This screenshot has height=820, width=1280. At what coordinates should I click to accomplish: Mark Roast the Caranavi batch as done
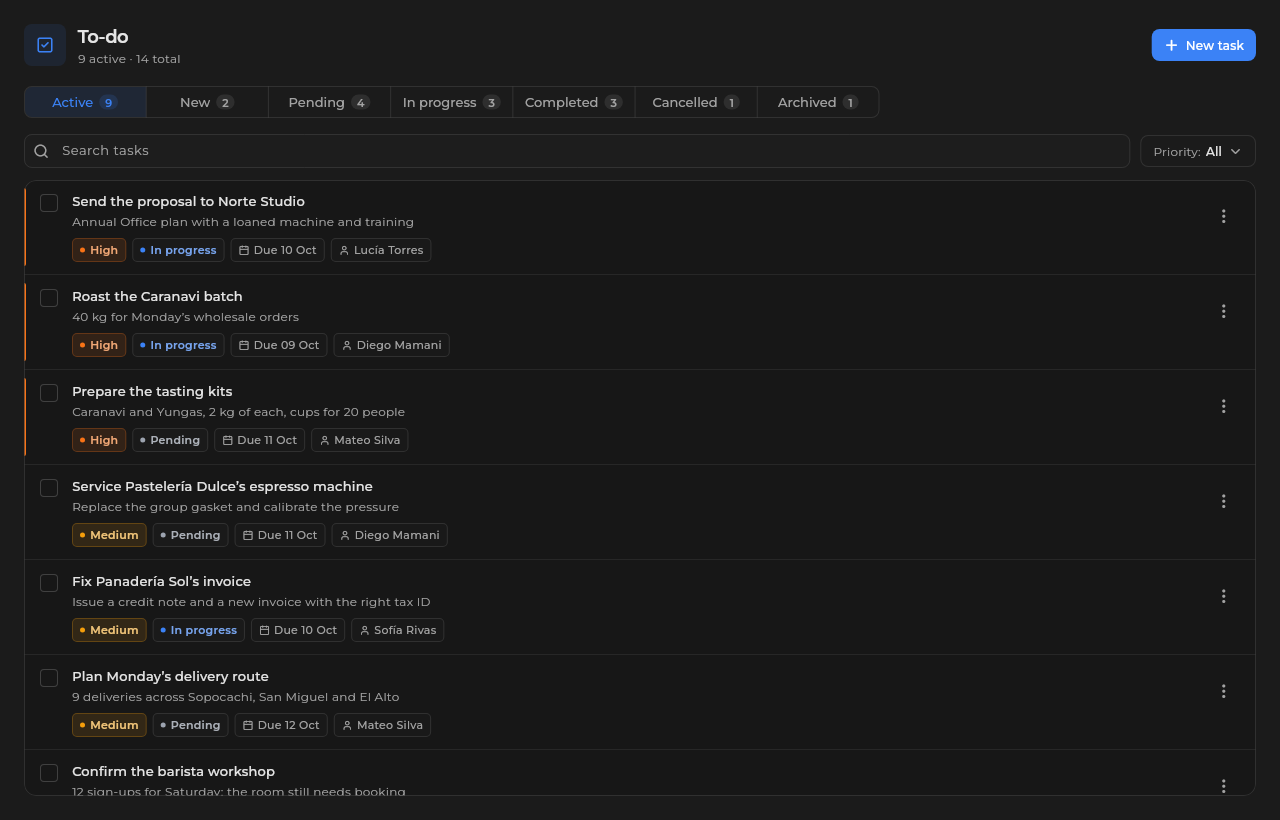coord(49,298)
